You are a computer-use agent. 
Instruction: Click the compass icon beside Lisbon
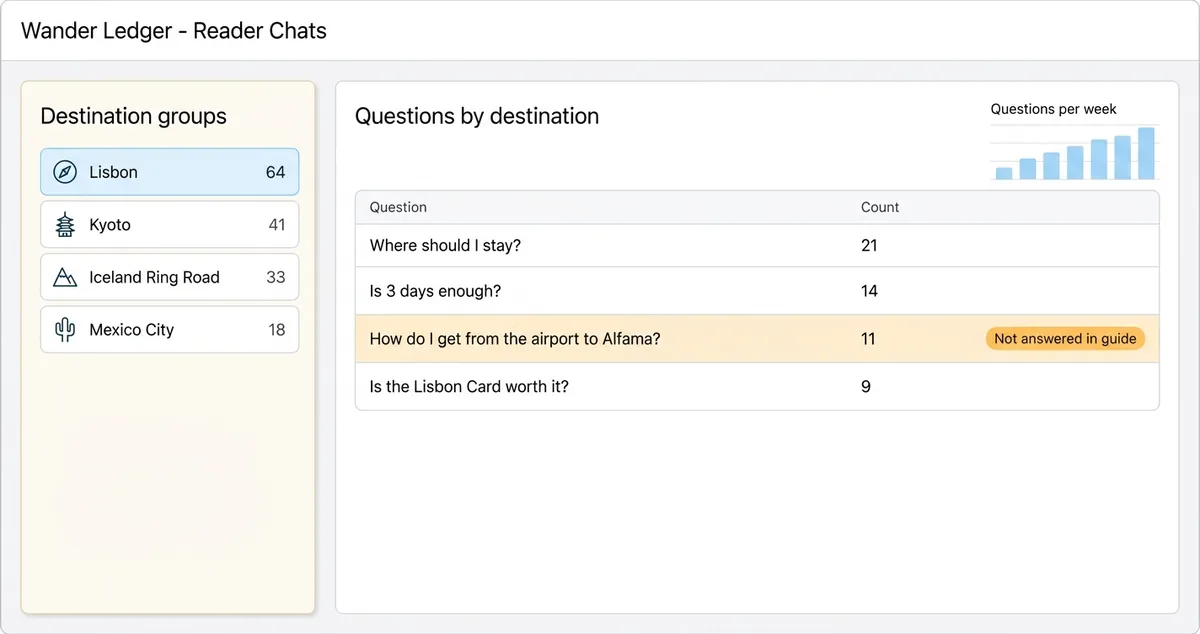(x=65, y=172)
